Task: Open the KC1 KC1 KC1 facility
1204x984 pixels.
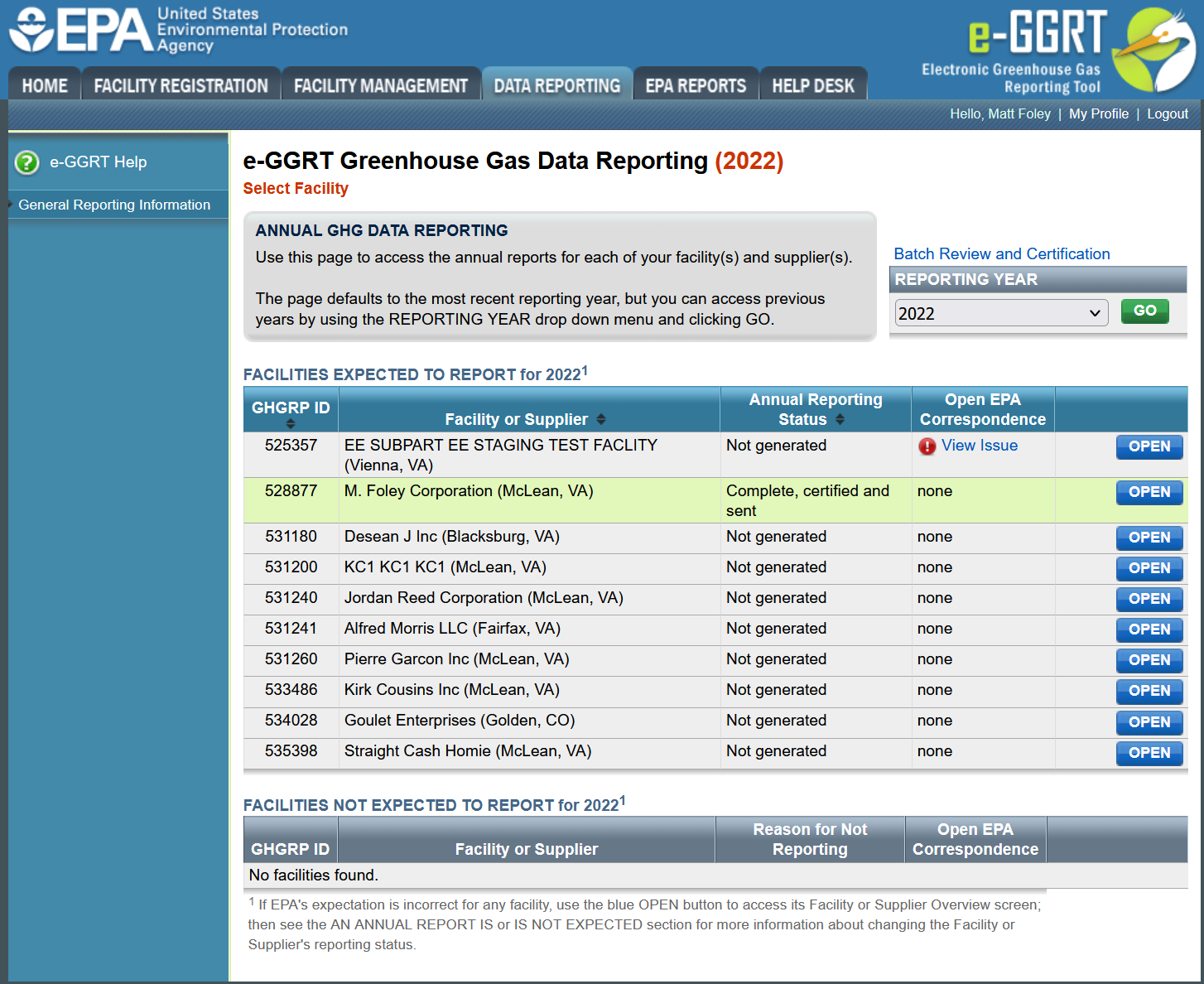Action: [1149, 568]
